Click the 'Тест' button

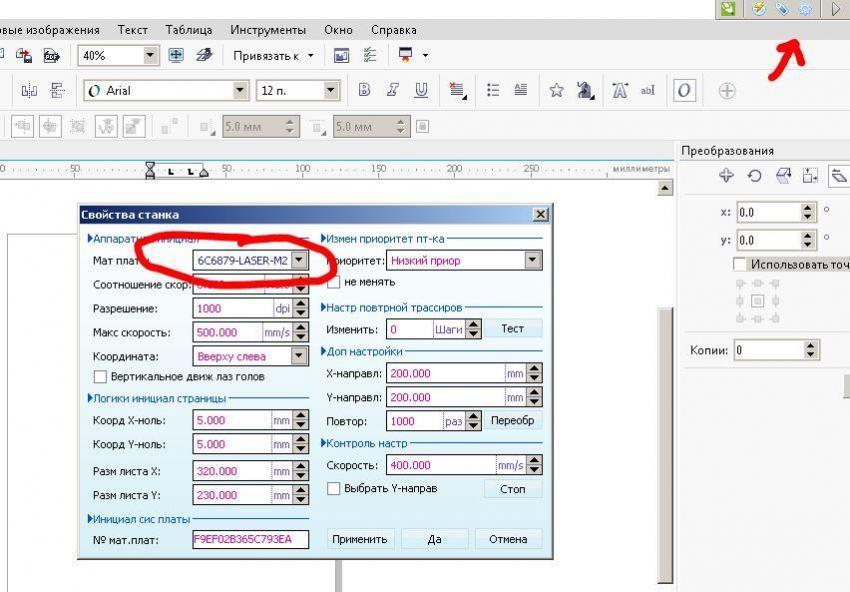513,329
